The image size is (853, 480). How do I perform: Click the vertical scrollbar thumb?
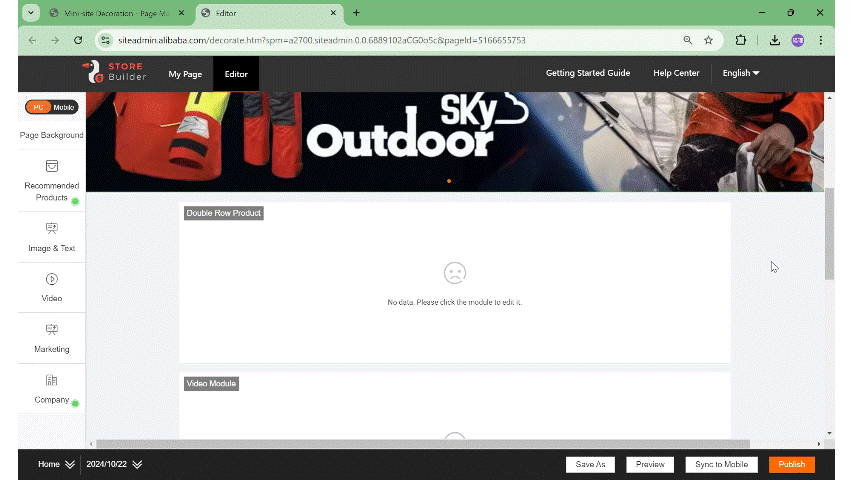click(829, 234)
